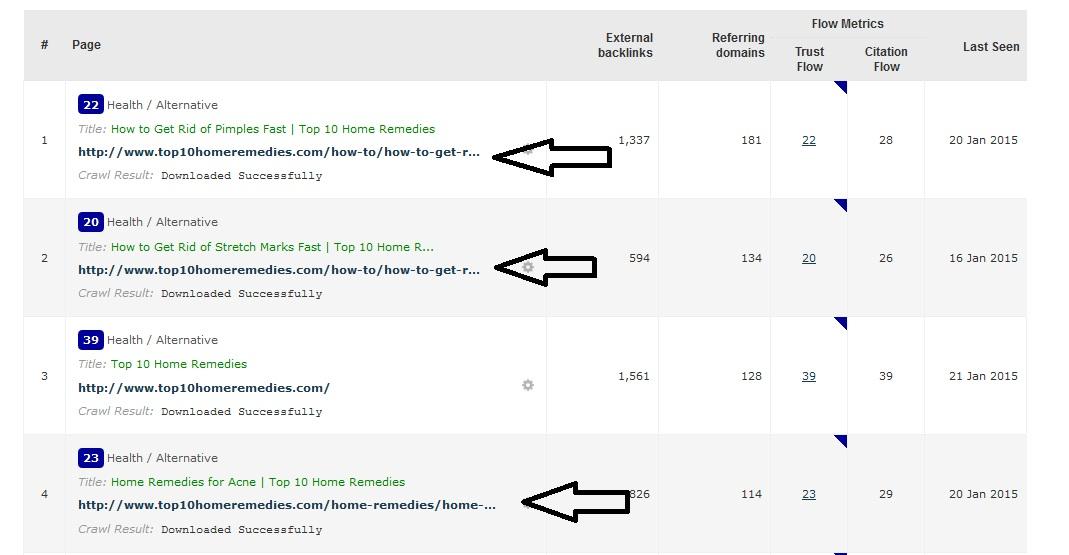
Task: Open the 'How to Get Rid of Stretch Marks' title
Action: (x=272, y=247)
